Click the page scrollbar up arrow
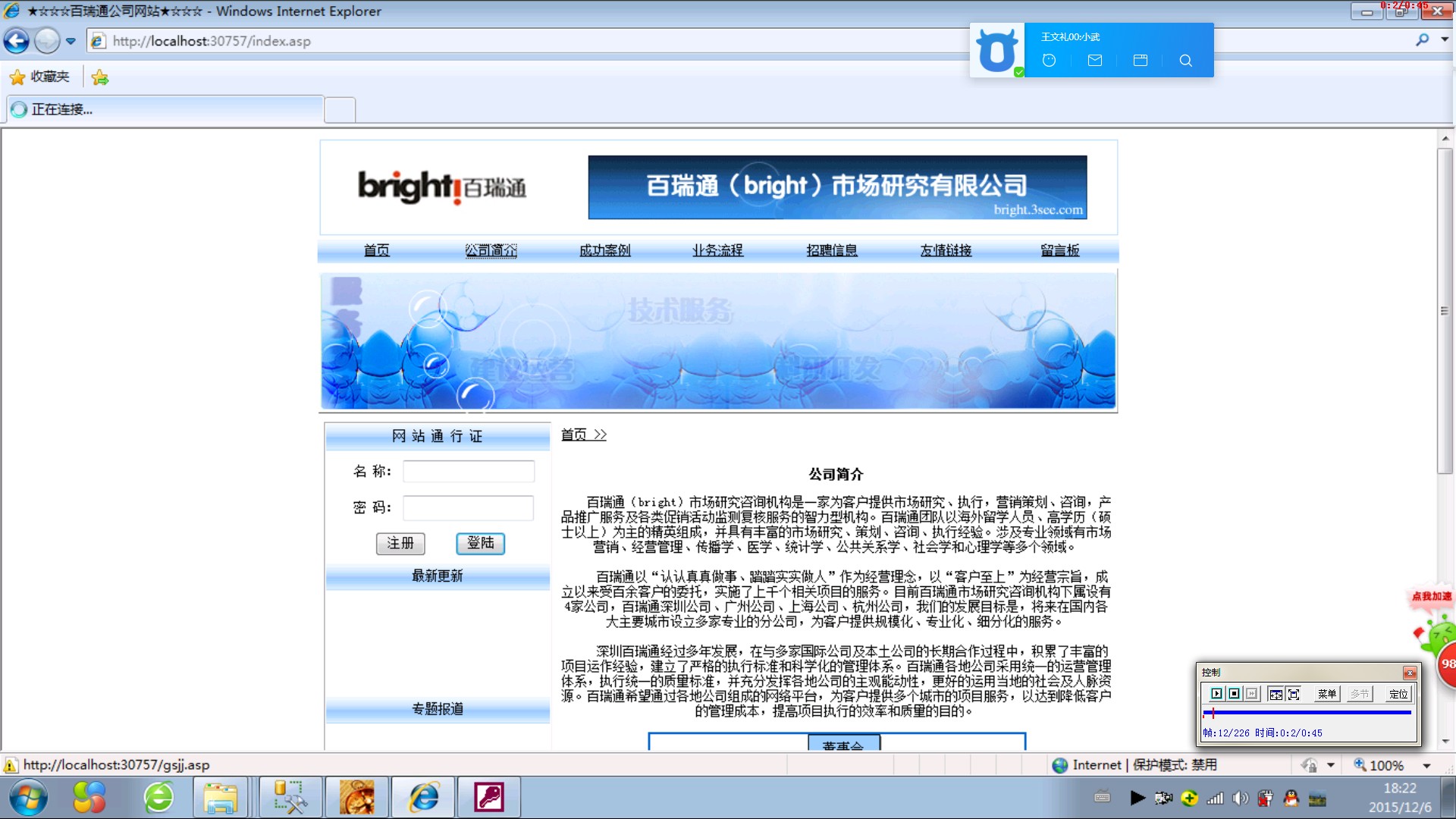1456x819 pixels. tap(1445, 138)
